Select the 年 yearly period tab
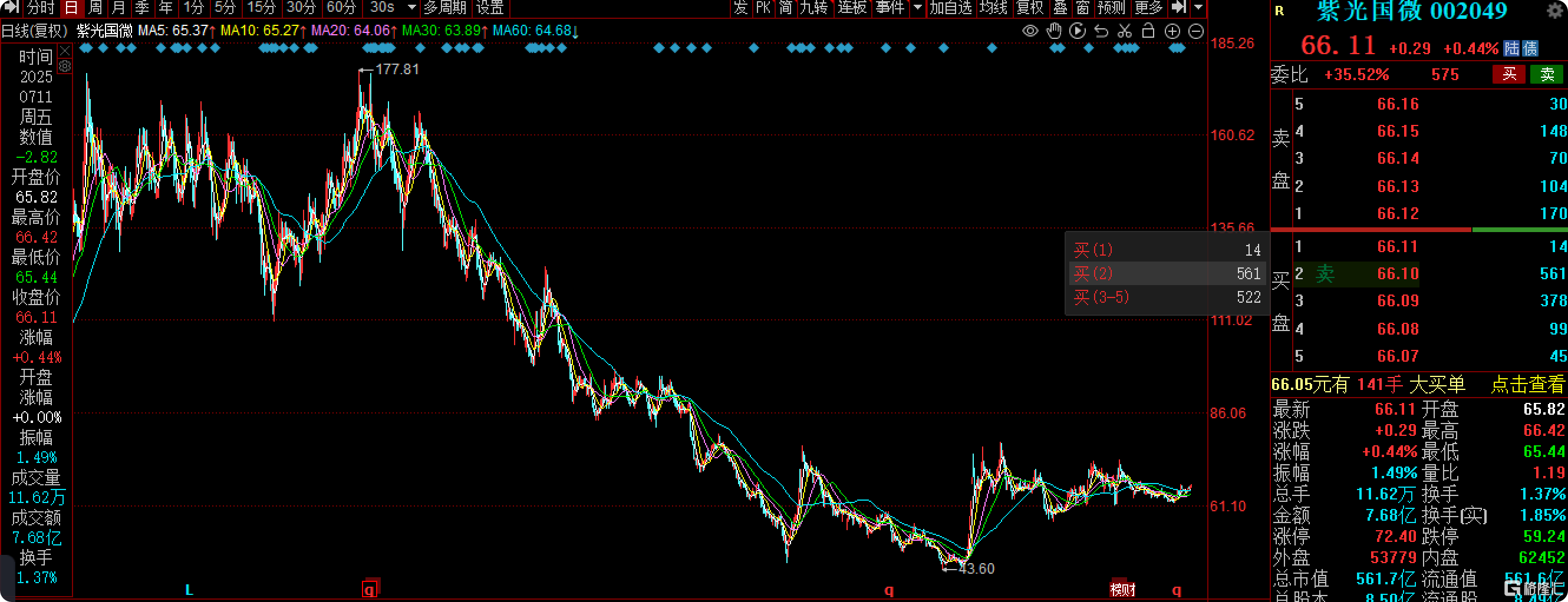This screenshot has height=602, width=1568. pos(166,8)
